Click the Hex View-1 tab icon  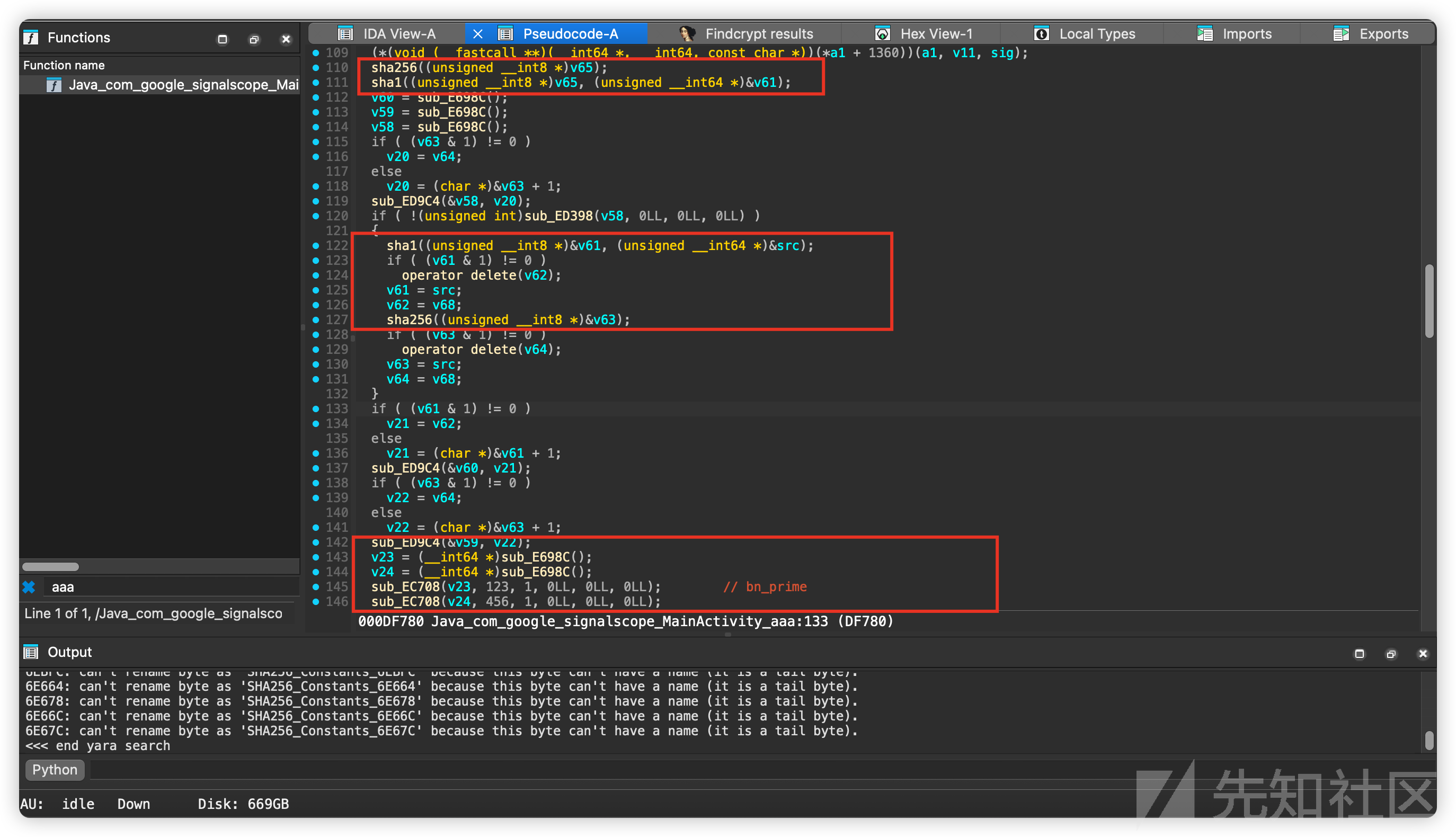882,34
